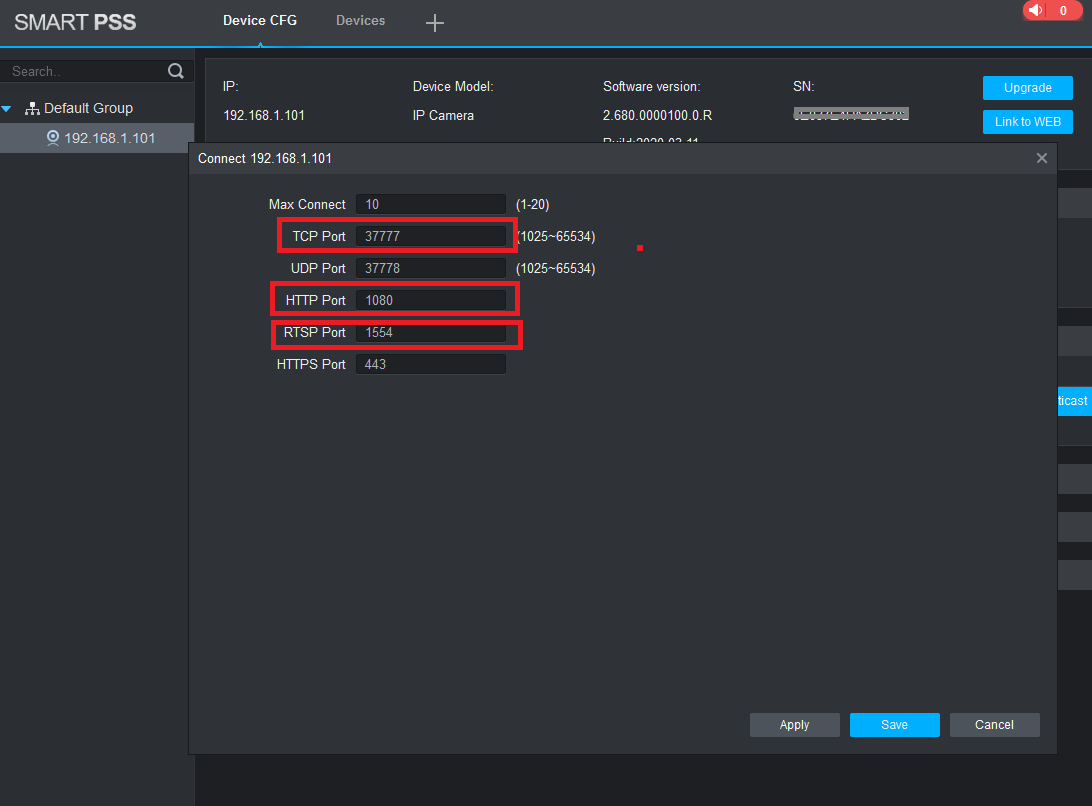Click the Upgrade button
Screen dimensions: 1092x806
click(1027, 88)
